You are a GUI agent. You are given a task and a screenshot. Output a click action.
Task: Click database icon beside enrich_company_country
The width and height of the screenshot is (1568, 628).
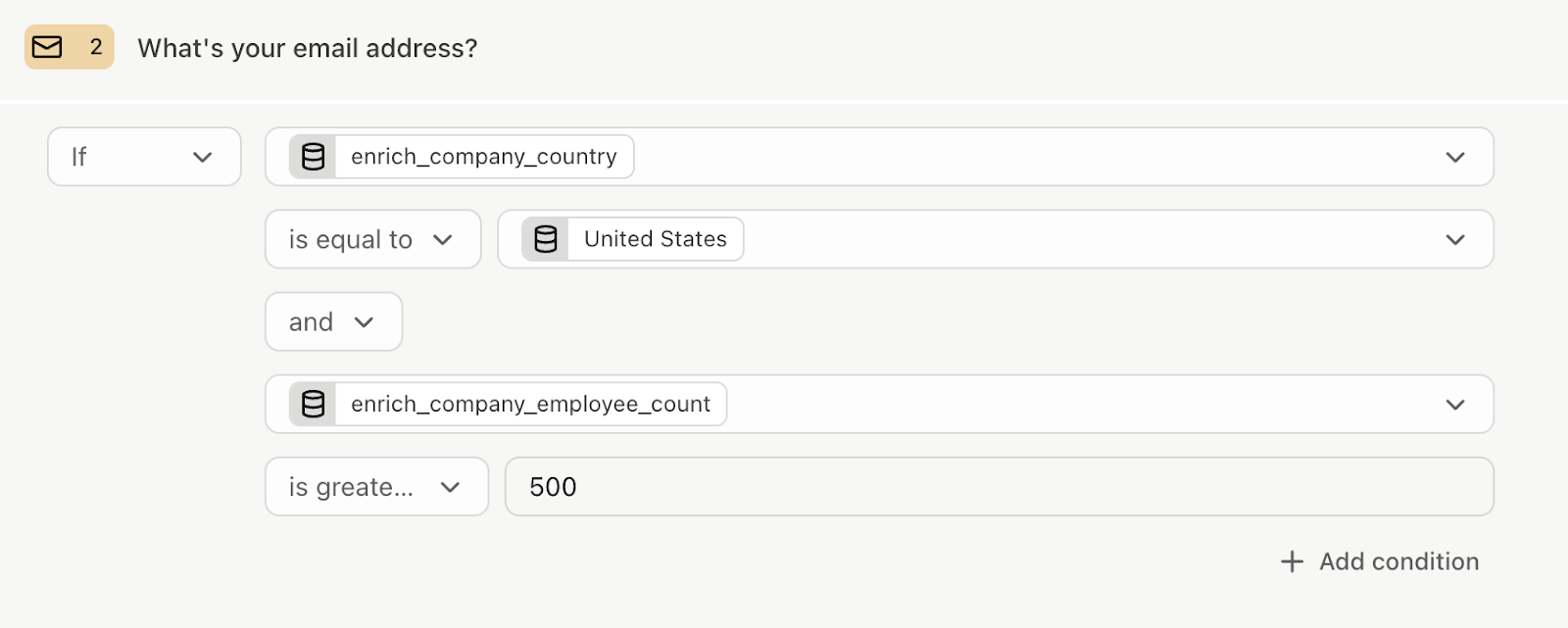click(x=314, y=157)
